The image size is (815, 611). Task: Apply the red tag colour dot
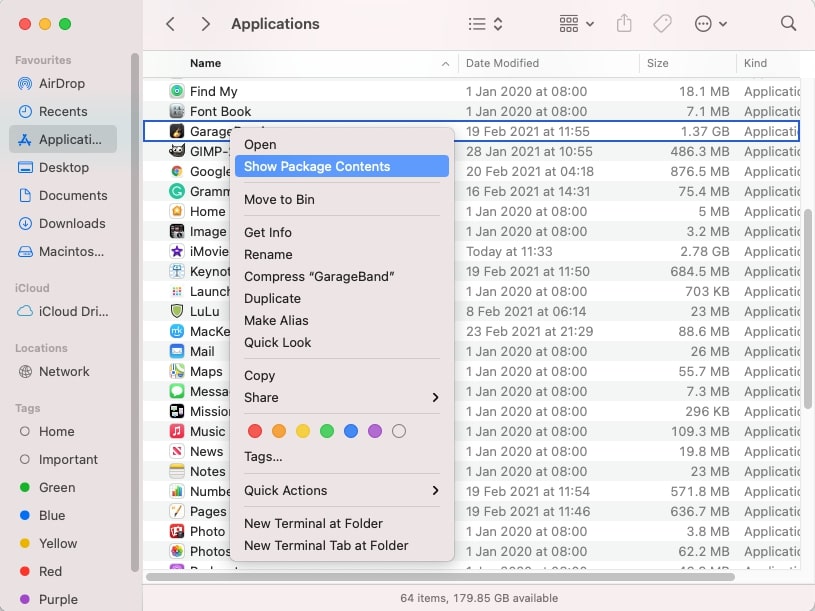255,431
